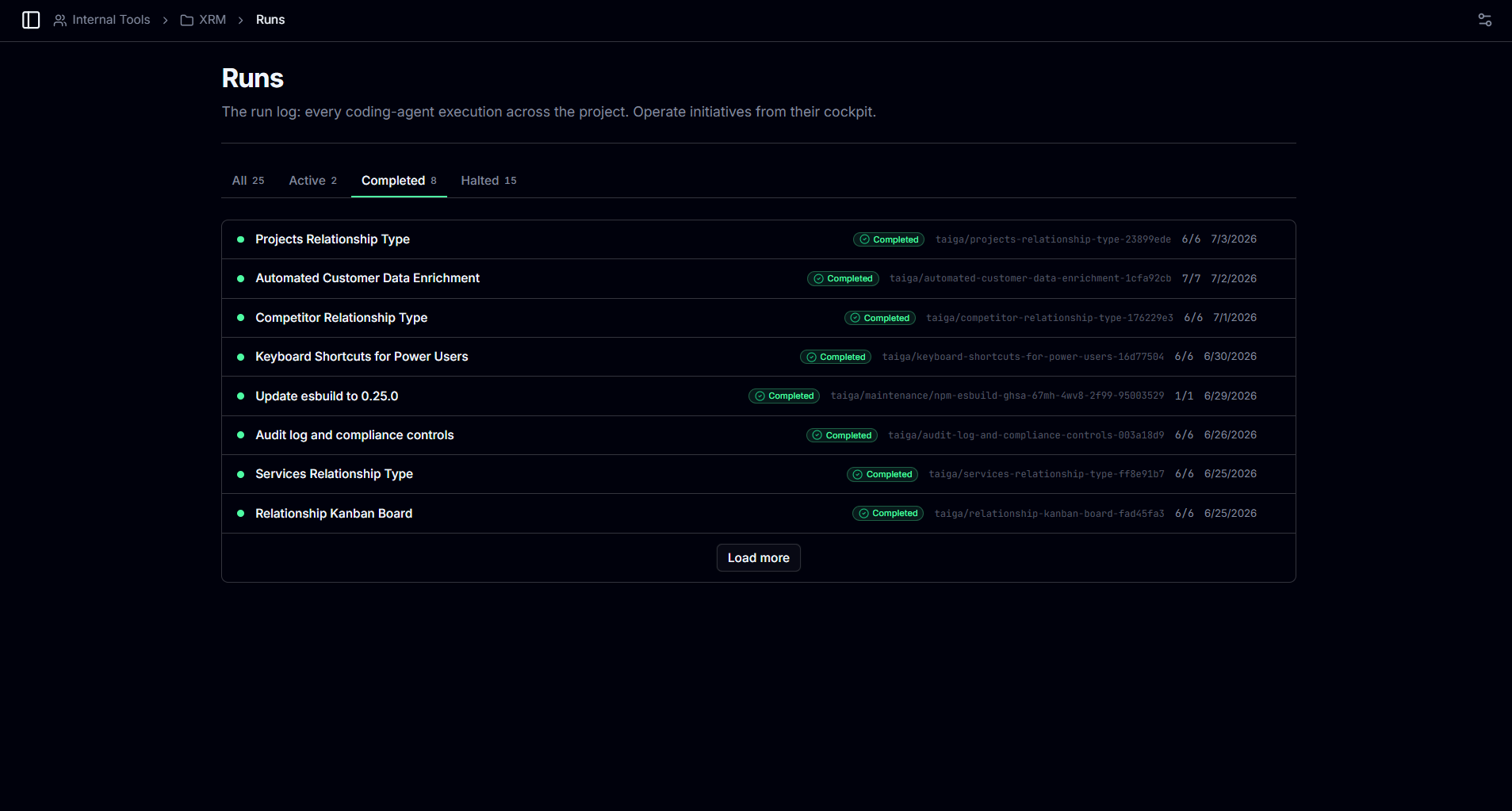The width and height of the screenshot is (1512, 811).
Task: Click branch taiga/audit-log-and-compliance-controls-003a18d9
Action: click(x=1026, y=435)
